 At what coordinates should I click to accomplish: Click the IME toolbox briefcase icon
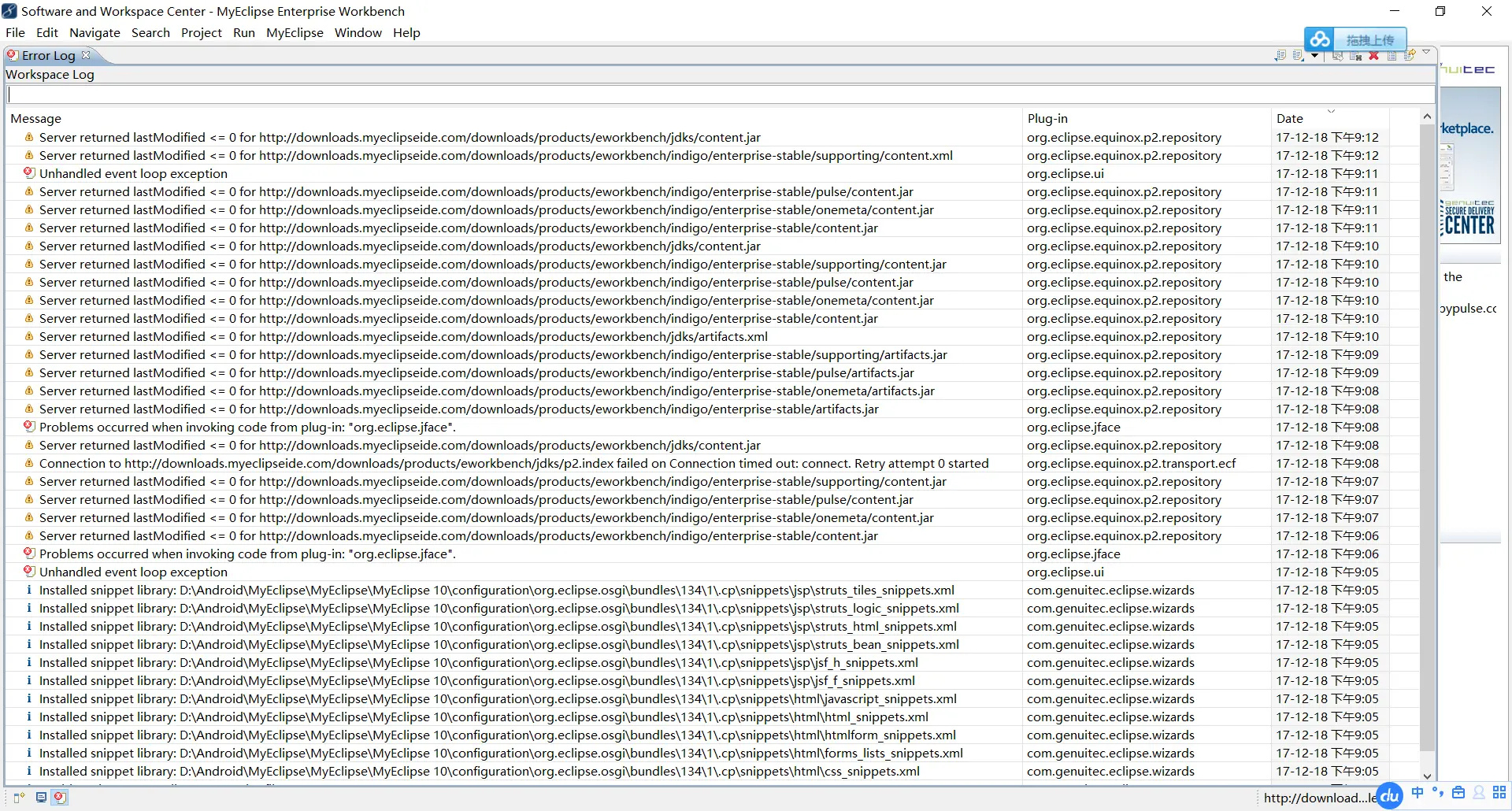point(1458,792)
